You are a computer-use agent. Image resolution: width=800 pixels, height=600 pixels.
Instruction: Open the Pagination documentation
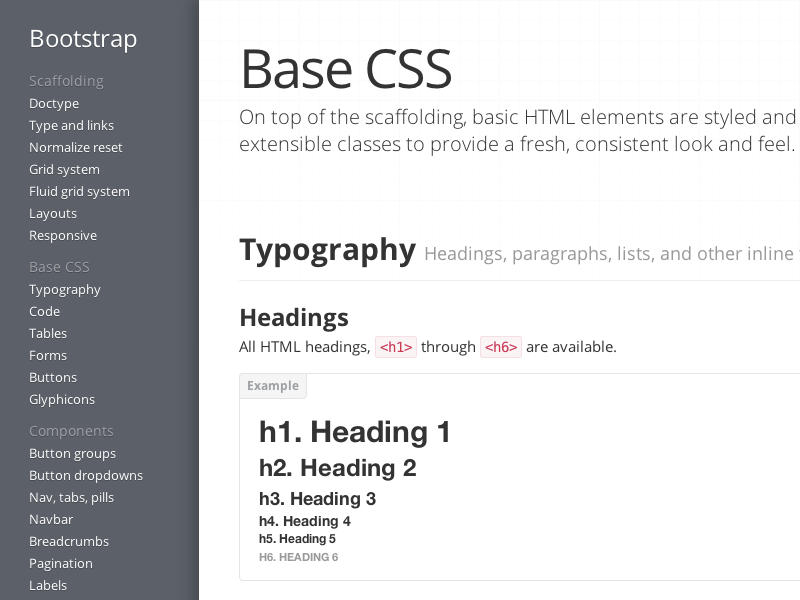pyautogui.click(x=61, y=563)
